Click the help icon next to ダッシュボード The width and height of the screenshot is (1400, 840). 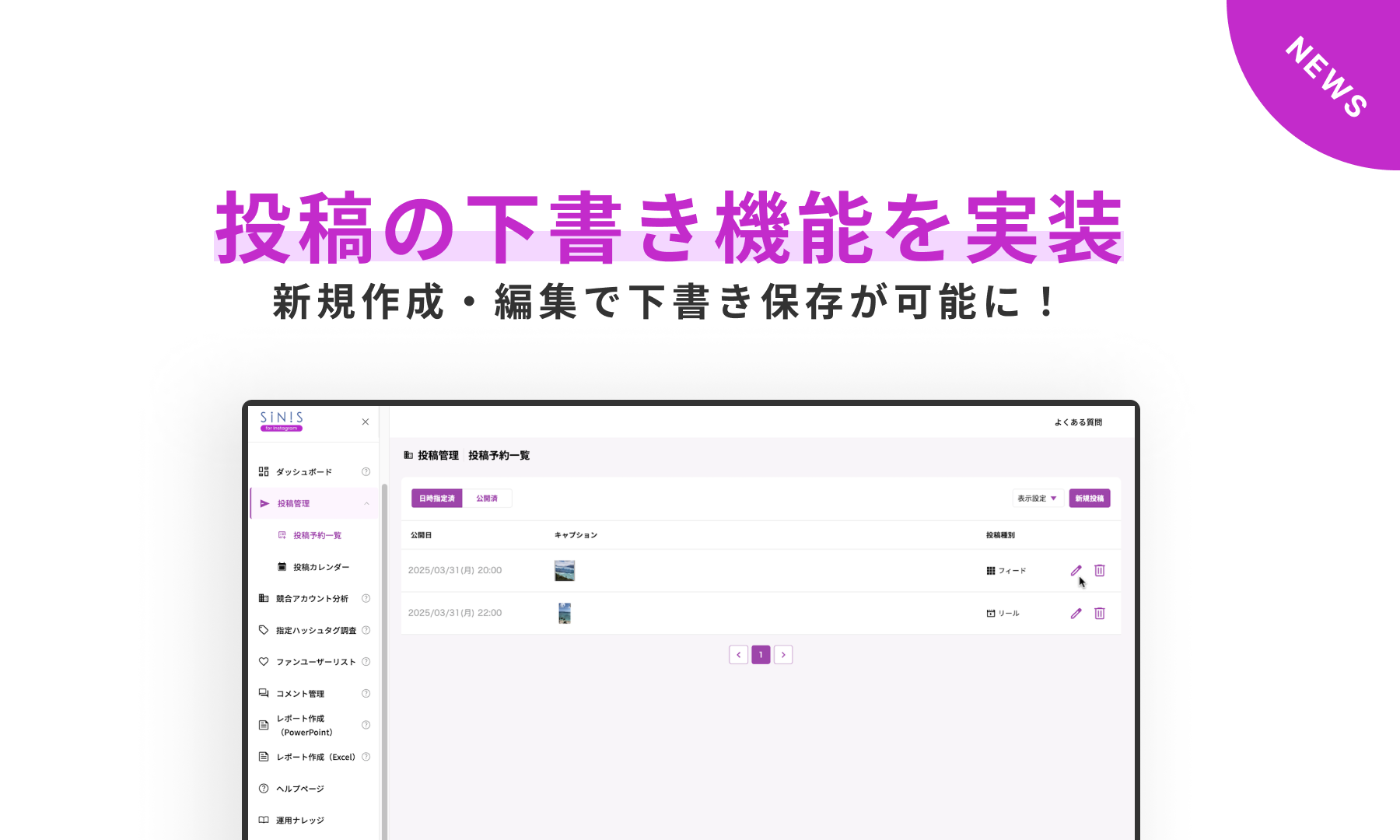point(366,471)
